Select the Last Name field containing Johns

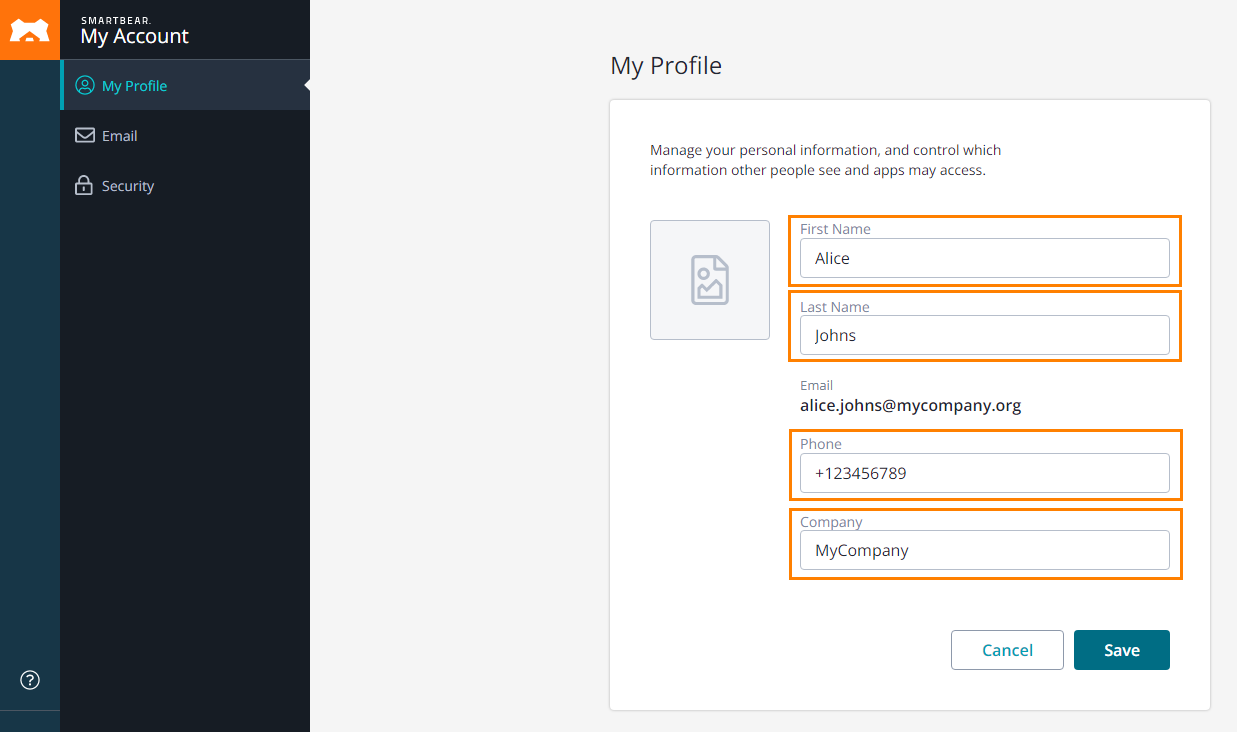984,335
